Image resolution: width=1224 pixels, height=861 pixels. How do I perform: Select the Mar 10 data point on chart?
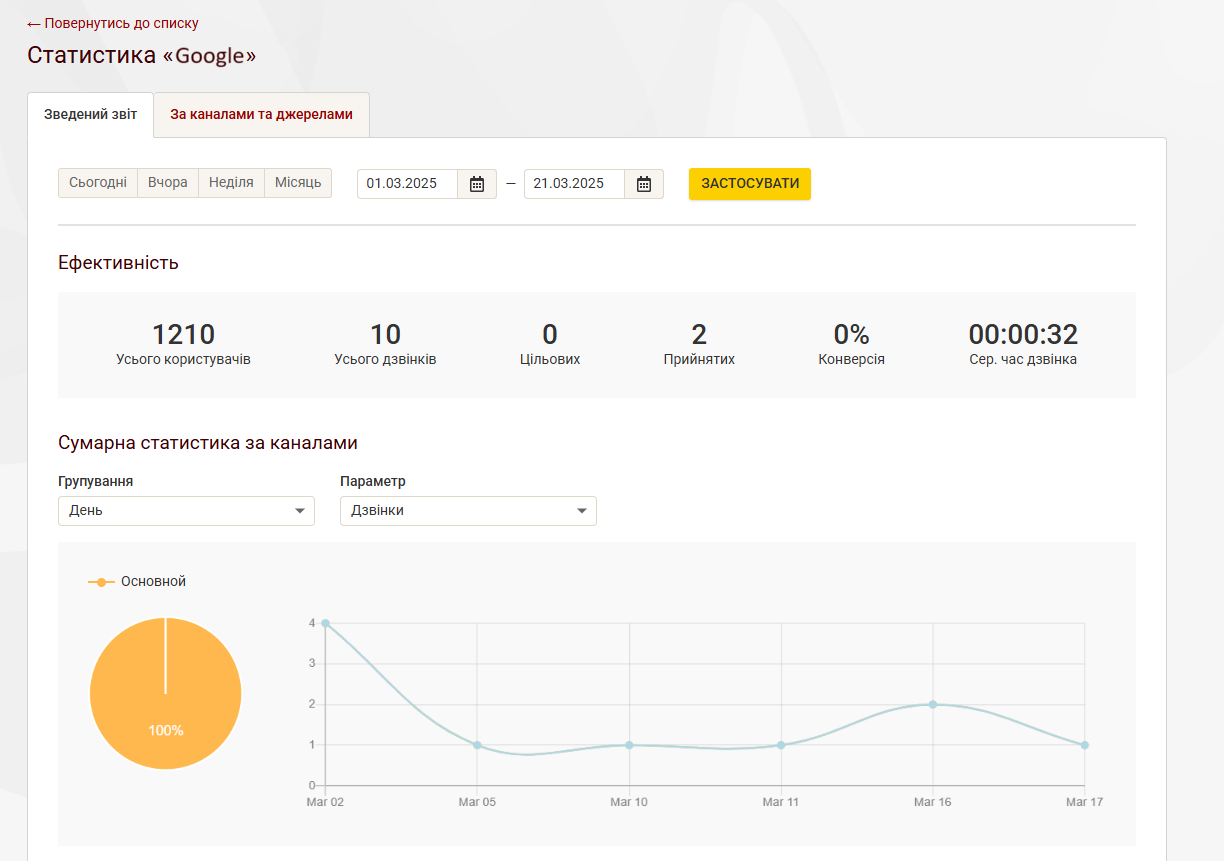coord(629,745)
